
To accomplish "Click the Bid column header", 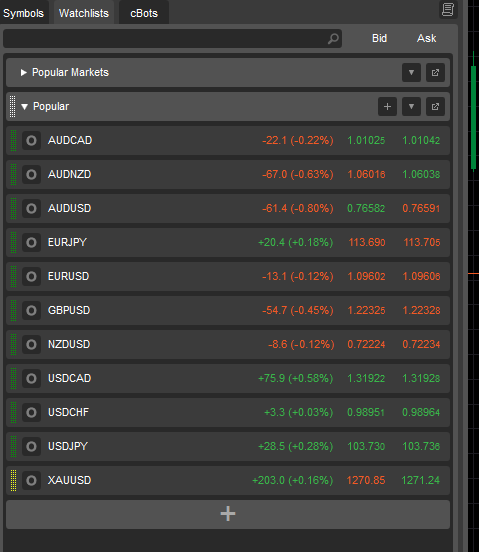I will click(379, 38).
